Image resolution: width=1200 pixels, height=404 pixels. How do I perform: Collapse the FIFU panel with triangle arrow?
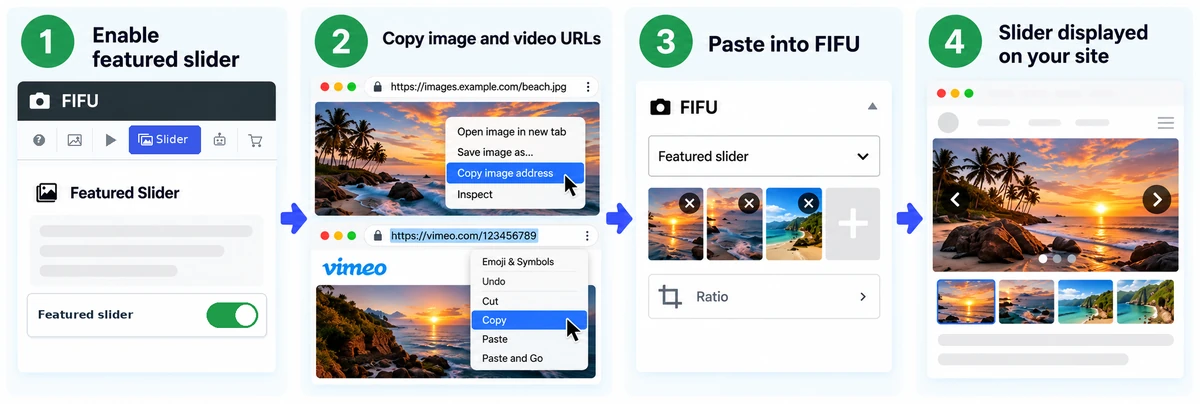pos(872,106)
